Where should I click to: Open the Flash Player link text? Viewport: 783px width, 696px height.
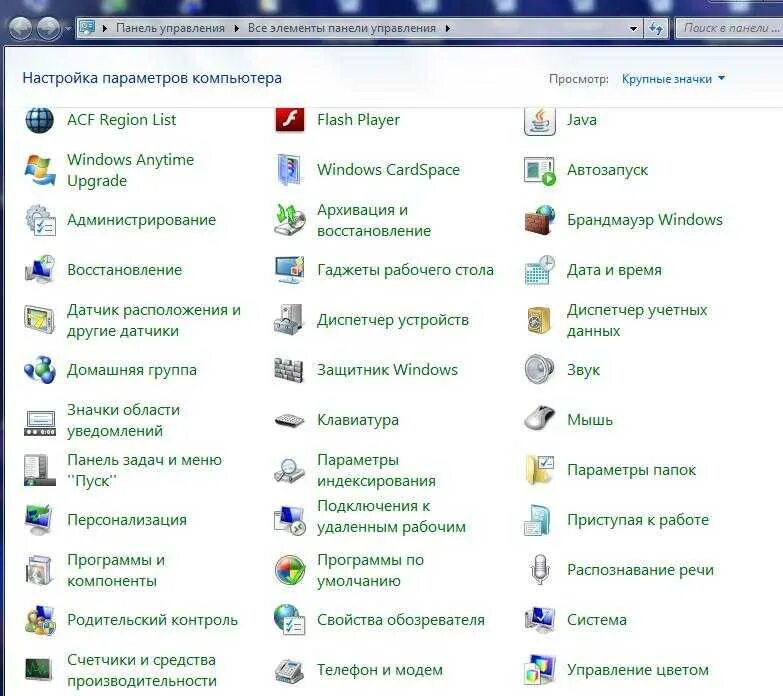click(x=358, y=120)
